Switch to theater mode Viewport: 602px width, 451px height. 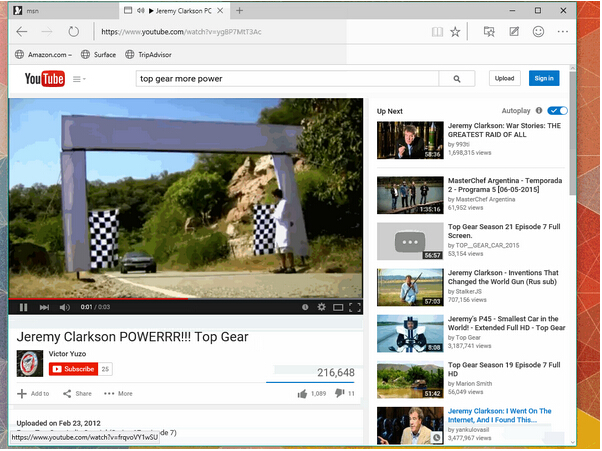[x=338, y=307]
